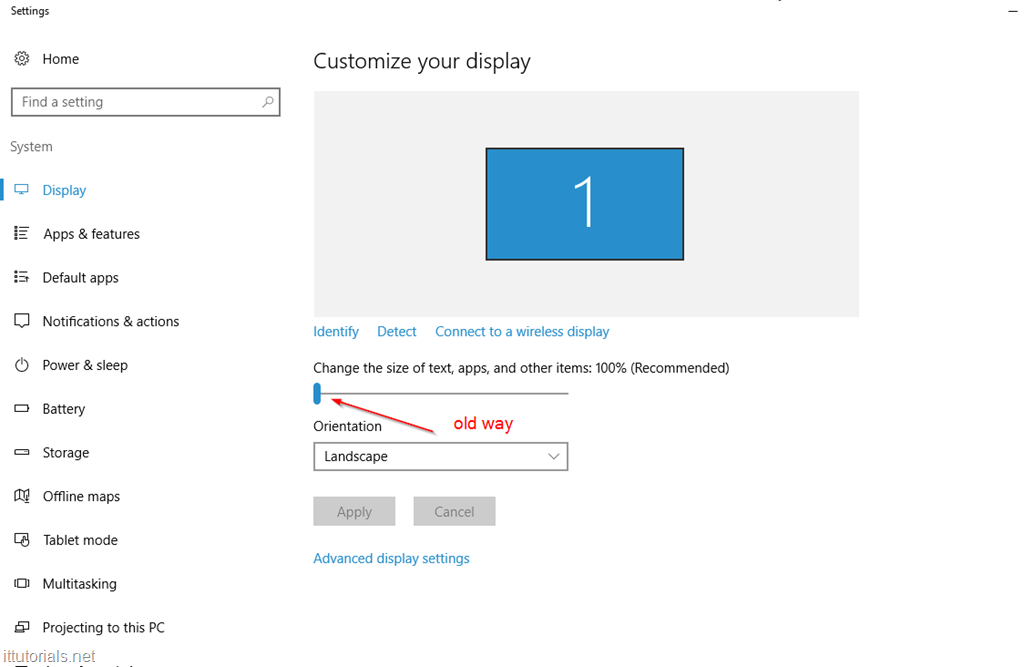Screen dimensions: 1024x667
Task: Select the Storage drive icon
Action: point(22,452)
